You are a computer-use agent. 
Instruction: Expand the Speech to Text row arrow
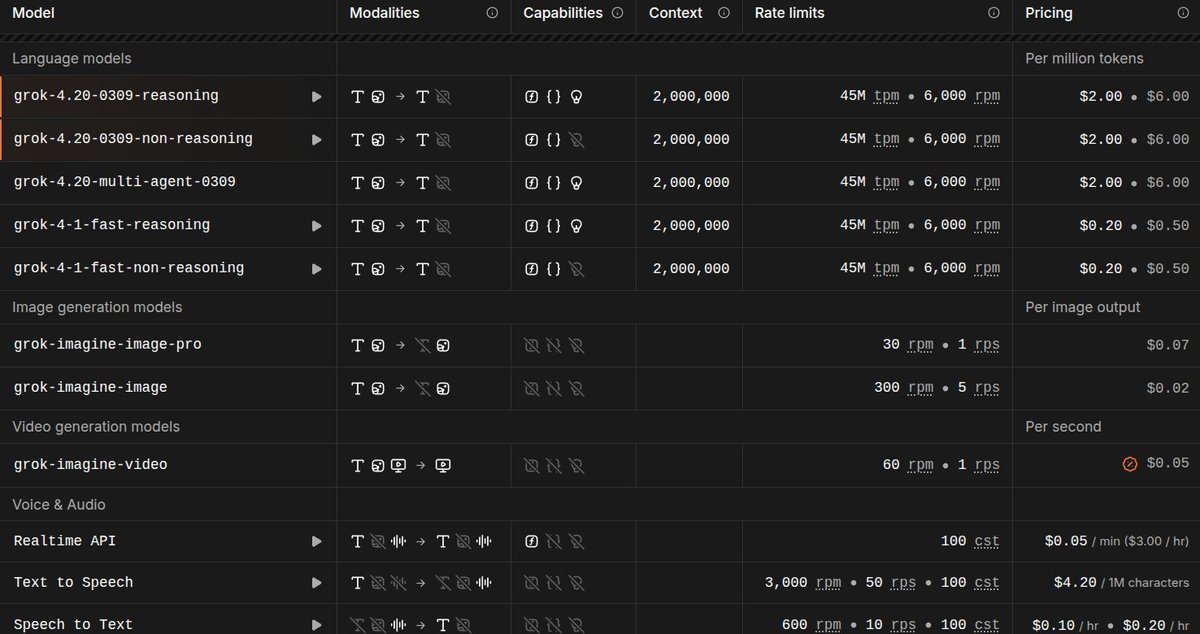tap(317, 625)
